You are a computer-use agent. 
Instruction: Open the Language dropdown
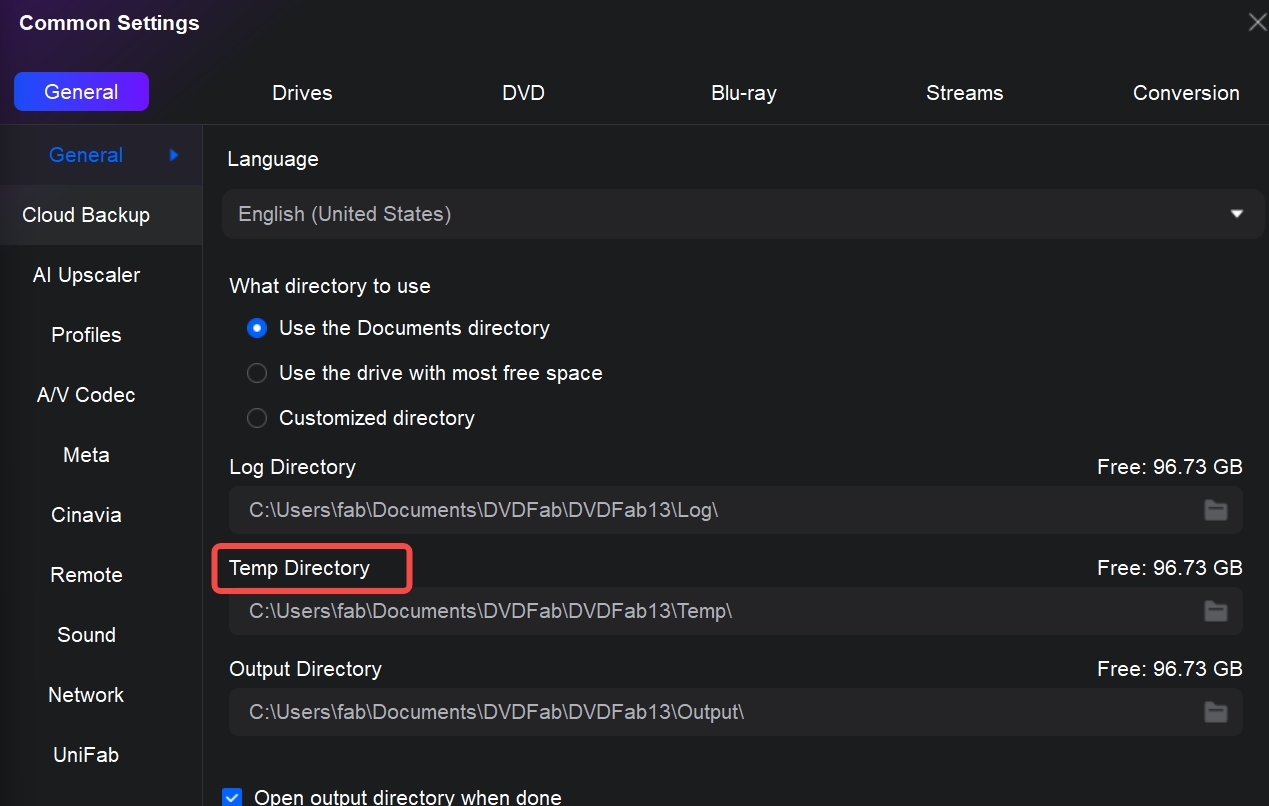point(743,214)
